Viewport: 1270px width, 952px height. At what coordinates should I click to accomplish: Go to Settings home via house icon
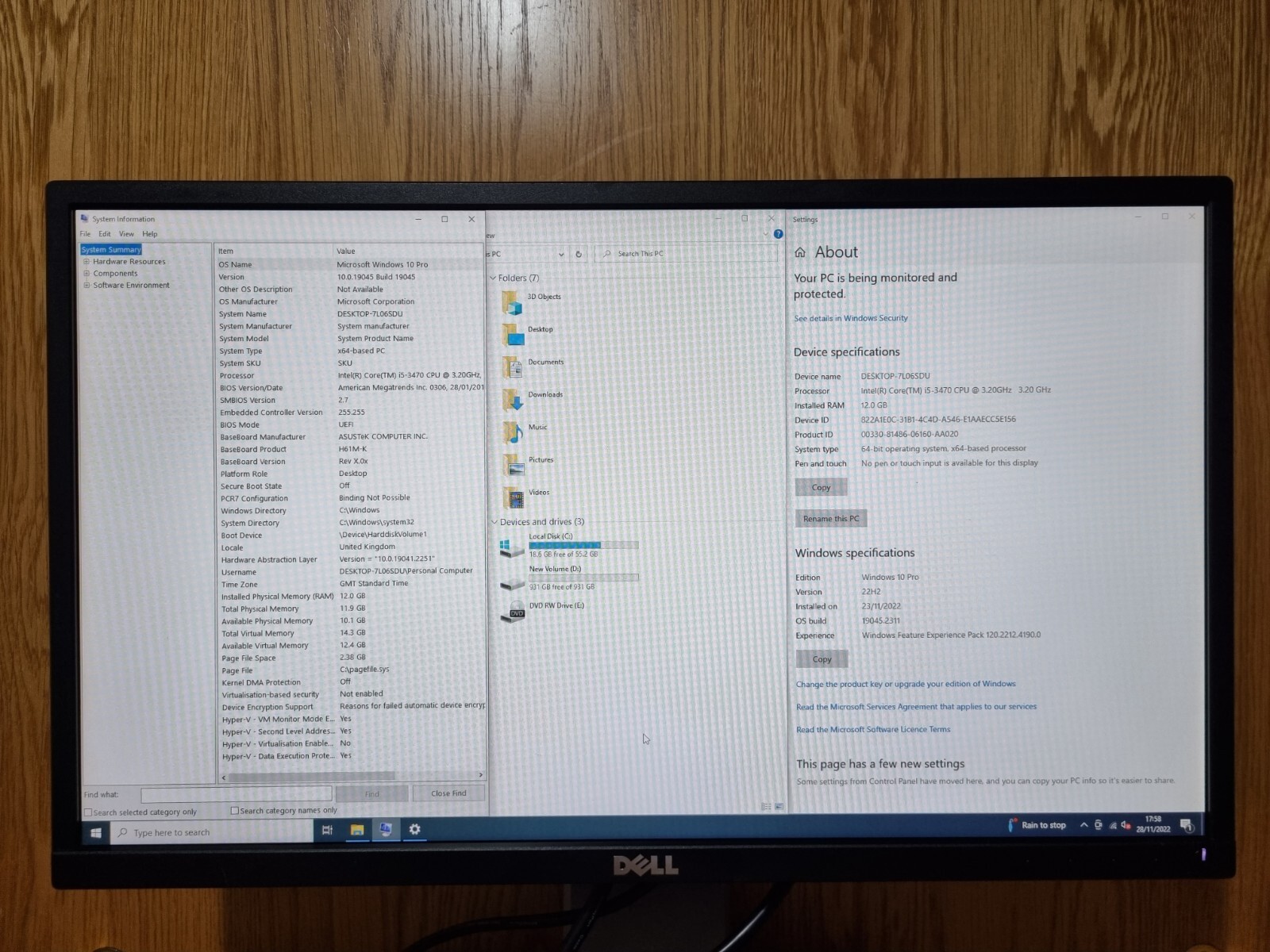800,252
